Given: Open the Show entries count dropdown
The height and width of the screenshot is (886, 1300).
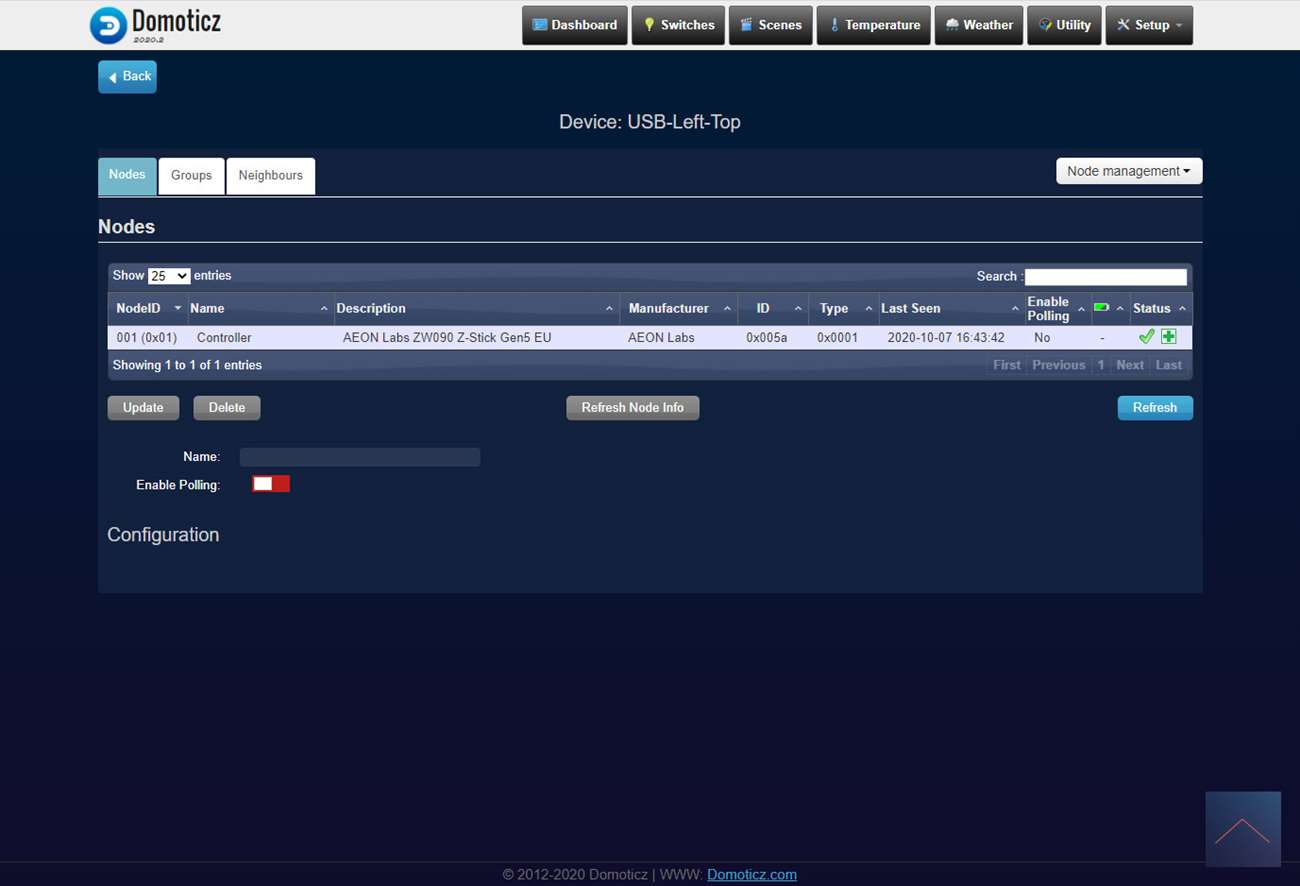Looking at the screenshot, I should point(169,276).
